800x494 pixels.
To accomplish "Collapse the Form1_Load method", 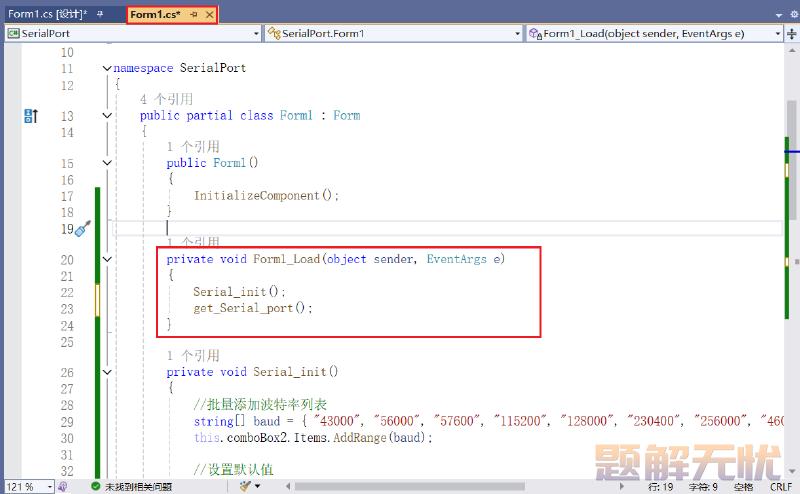I will [107, 259].
